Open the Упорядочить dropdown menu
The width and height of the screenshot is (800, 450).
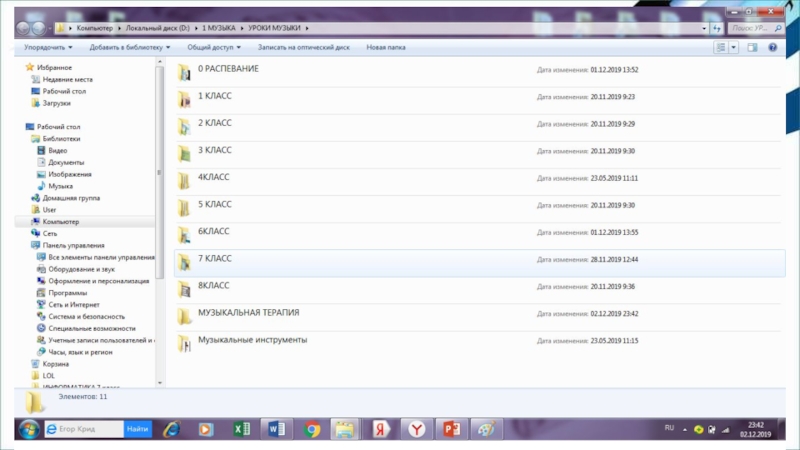coord(49,47)
